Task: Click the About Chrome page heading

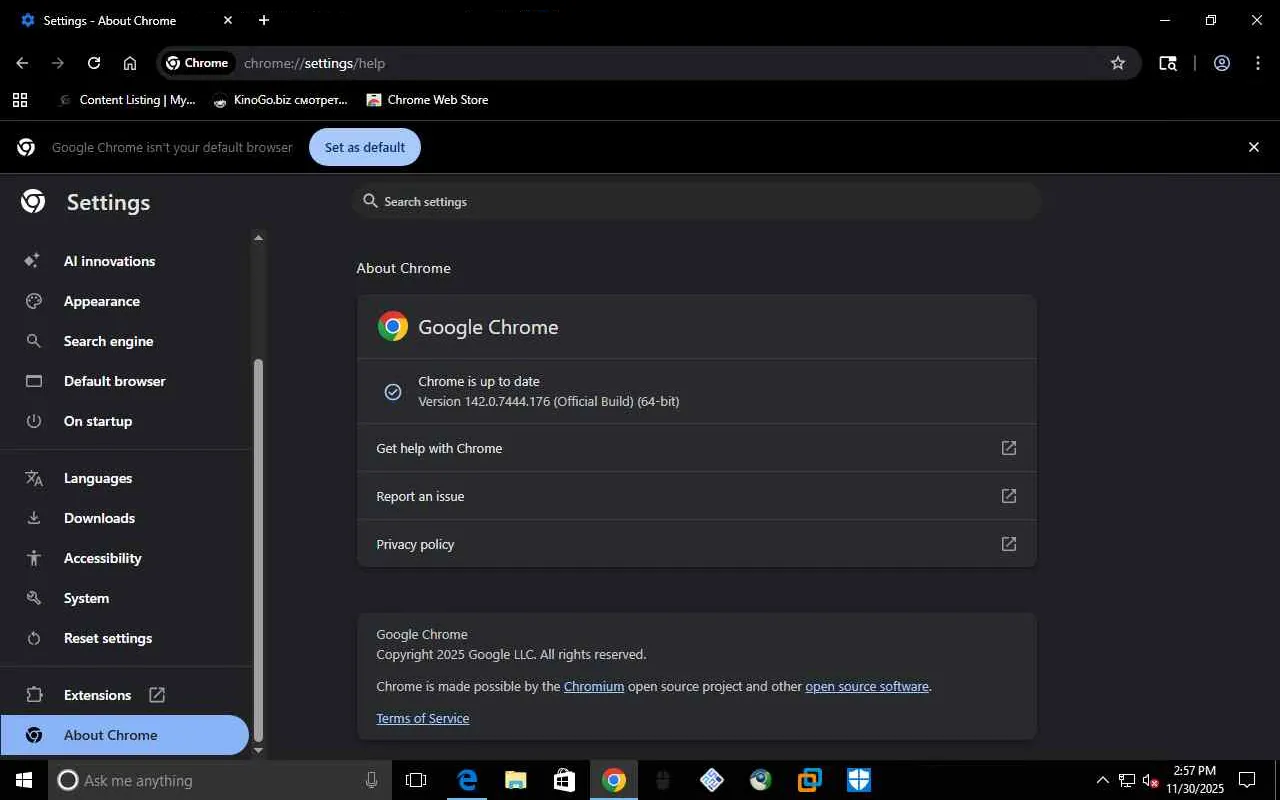Action: click(x=403, y=268)
